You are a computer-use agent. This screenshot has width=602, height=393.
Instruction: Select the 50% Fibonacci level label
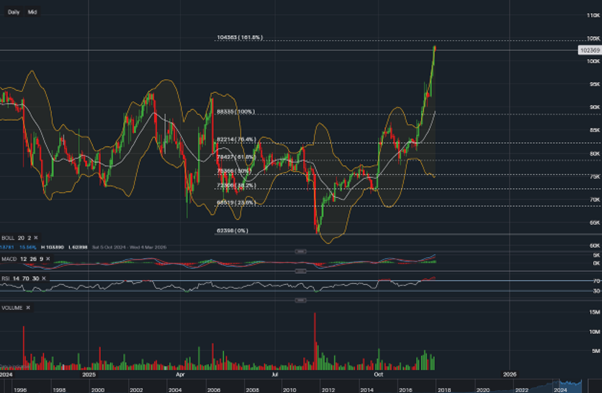(234, 171)
